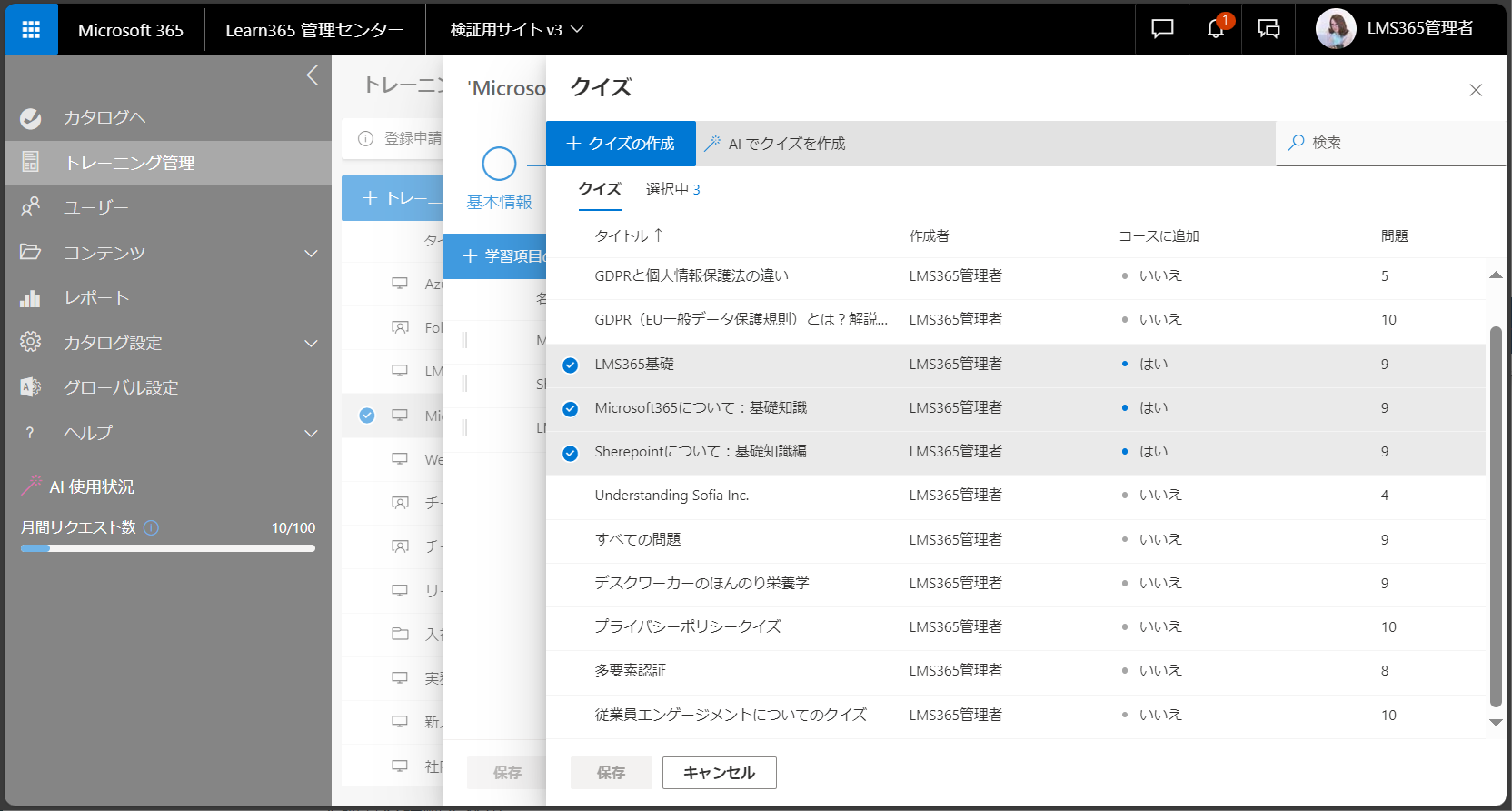Open the Microsoft 365 app launcher
1512x811 pixels.
(31, 29)
